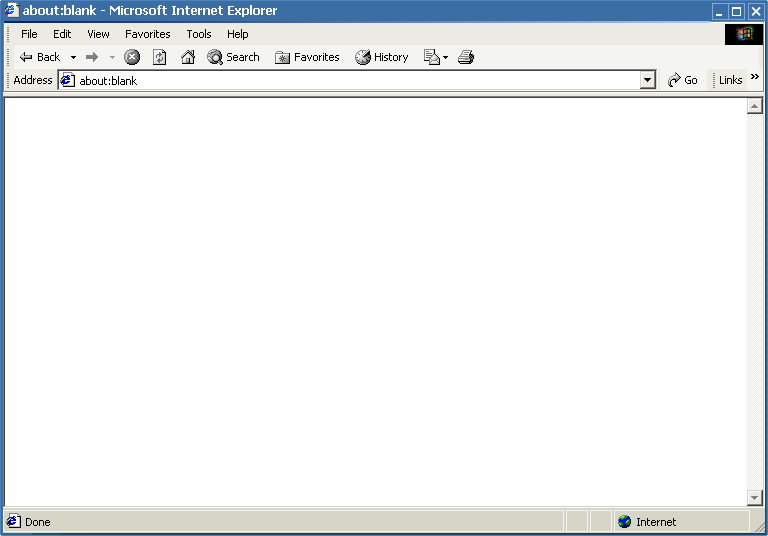Open the Back history dropdown arrow
The image size is (768, 536).
tap(73, 57)
